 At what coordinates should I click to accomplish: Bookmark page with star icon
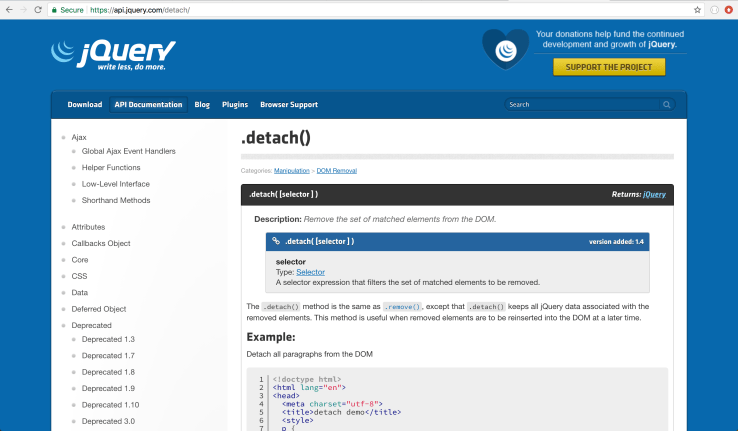pos(696,9)
